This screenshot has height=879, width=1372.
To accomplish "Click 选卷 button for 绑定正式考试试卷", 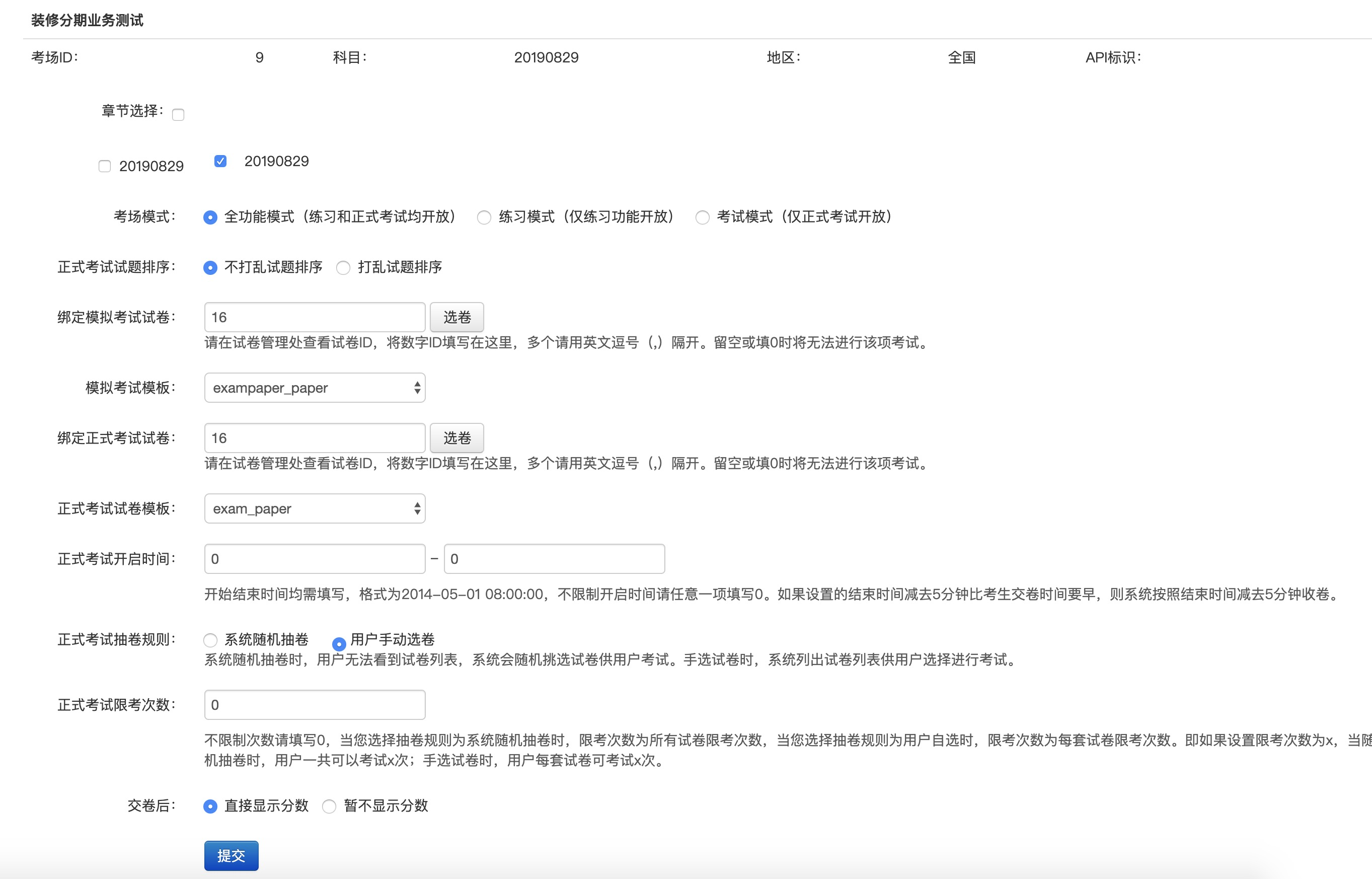I will (x=457, y=438).
